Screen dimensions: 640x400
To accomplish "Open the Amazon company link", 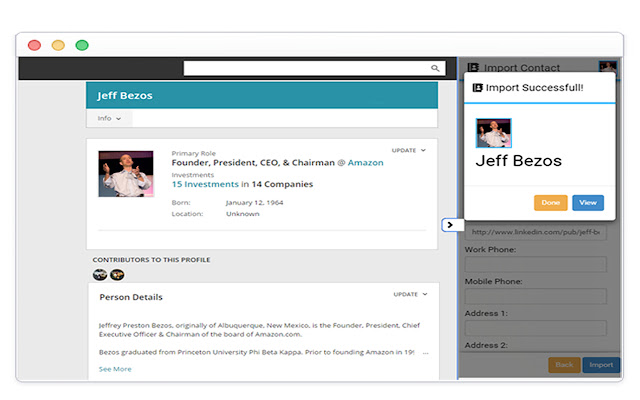I will 365,163.
